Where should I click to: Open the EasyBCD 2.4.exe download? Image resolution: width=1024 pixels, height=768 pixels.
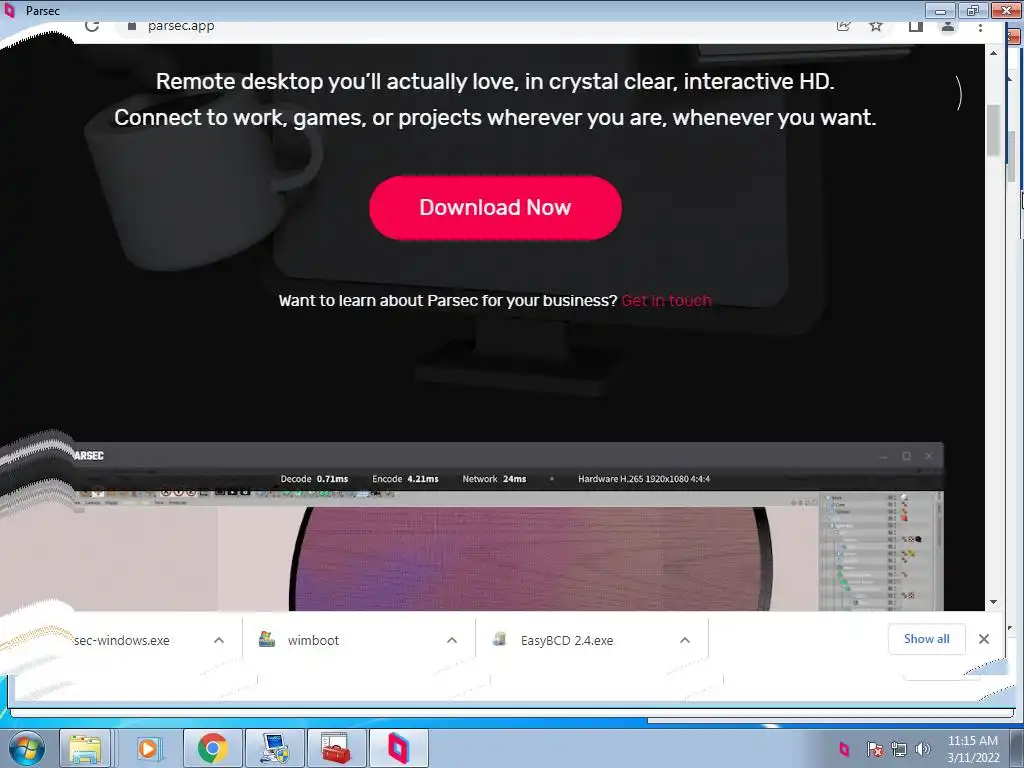click(567, 641)
